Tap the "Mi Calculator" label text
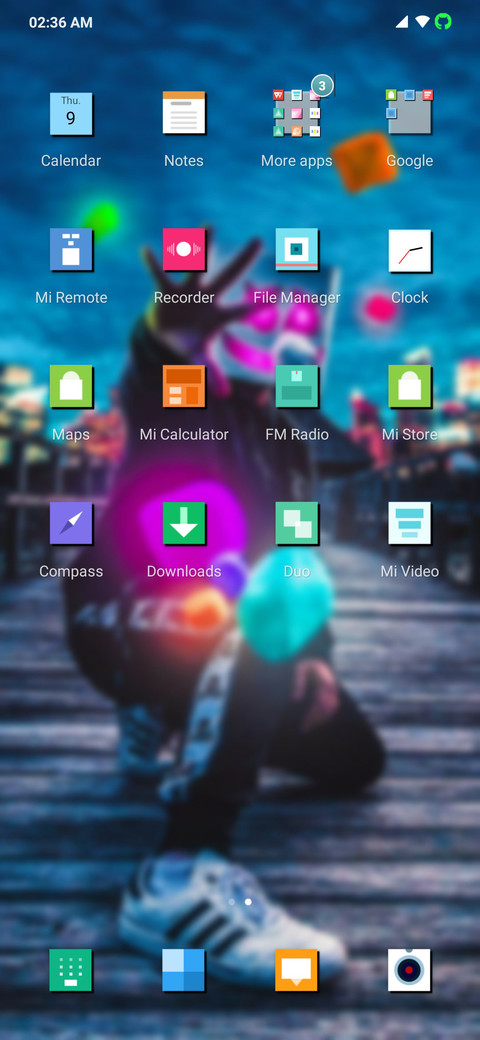 [184, 434]
